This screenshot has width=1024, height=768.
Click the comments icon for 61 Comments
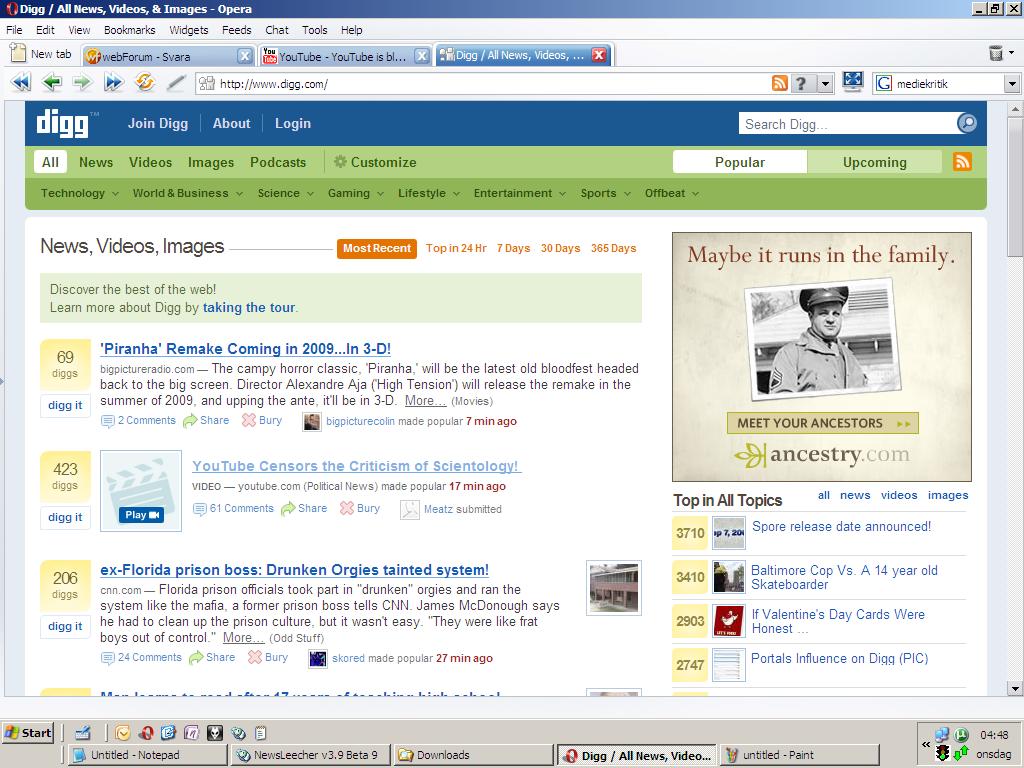coord(199,509)
